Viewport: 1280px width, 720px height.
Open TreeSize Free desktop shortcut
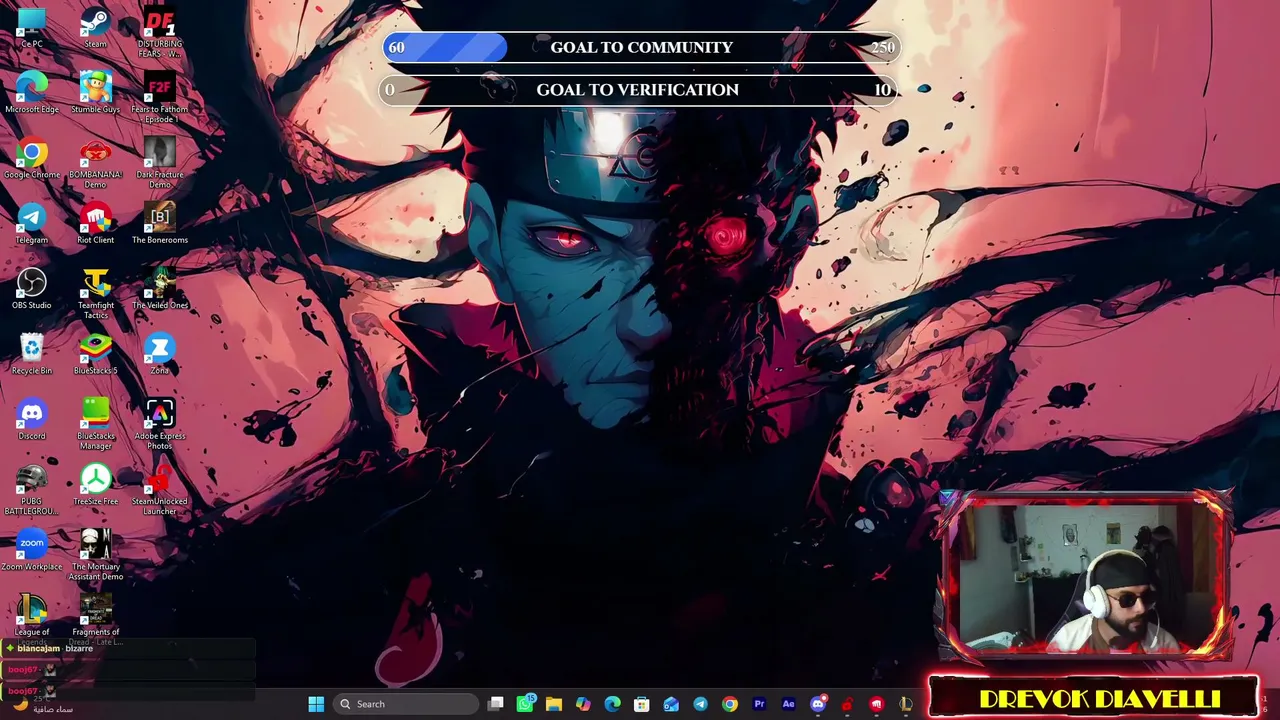click(95, 486)
